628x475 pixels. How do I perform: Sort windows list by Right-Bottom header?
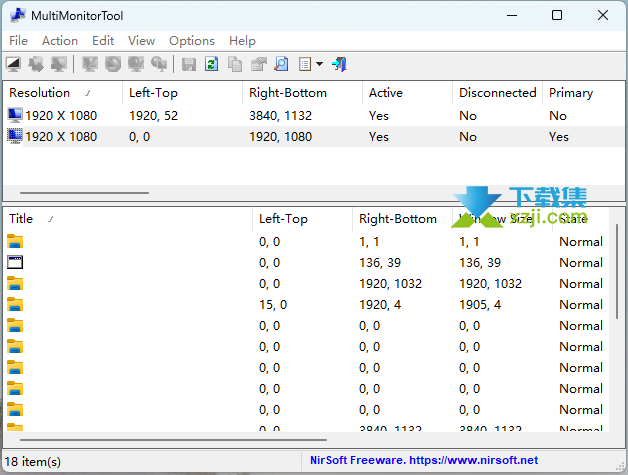[x=403, y=219]
